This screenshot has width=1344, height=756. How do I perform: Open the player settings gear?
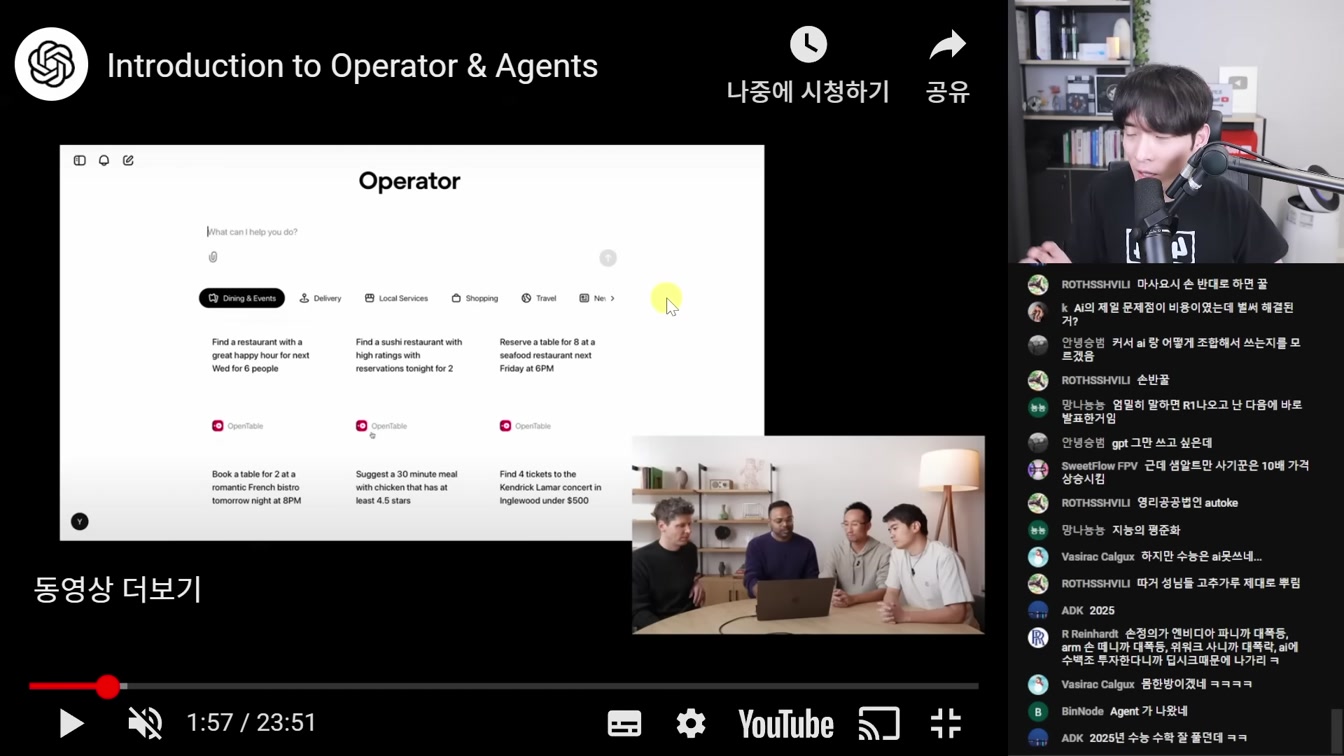[x=691, y=723]
